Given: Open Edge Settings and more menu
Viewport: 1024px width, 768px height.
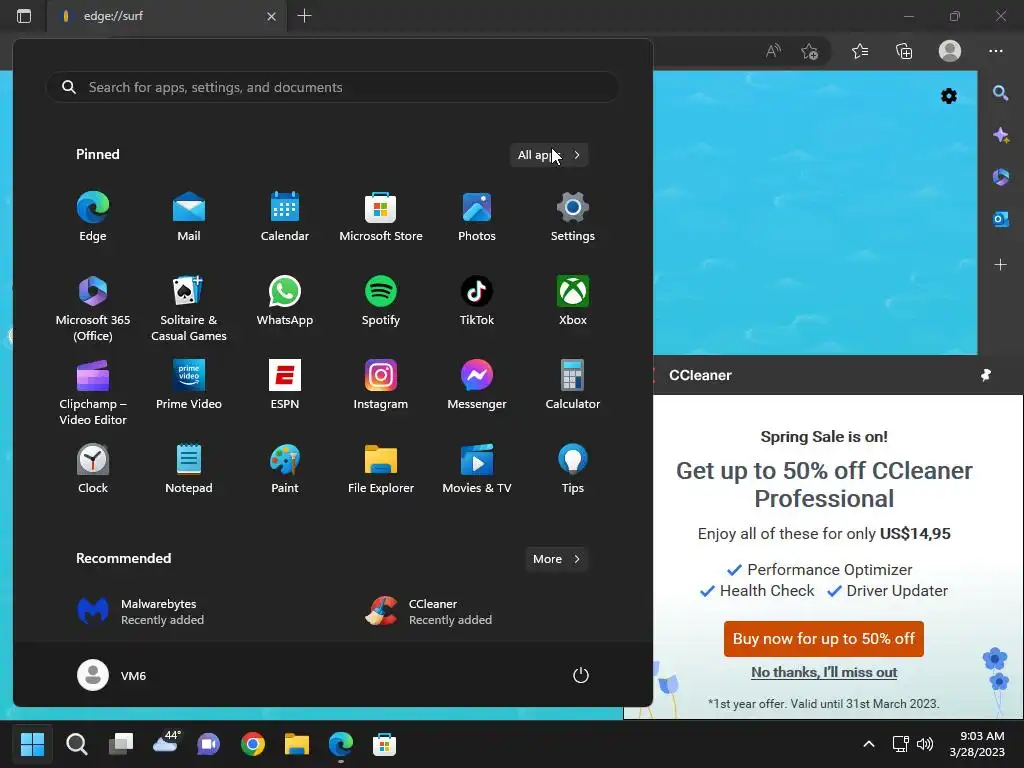Looking at the screenshot, I should tap(995, 51).
